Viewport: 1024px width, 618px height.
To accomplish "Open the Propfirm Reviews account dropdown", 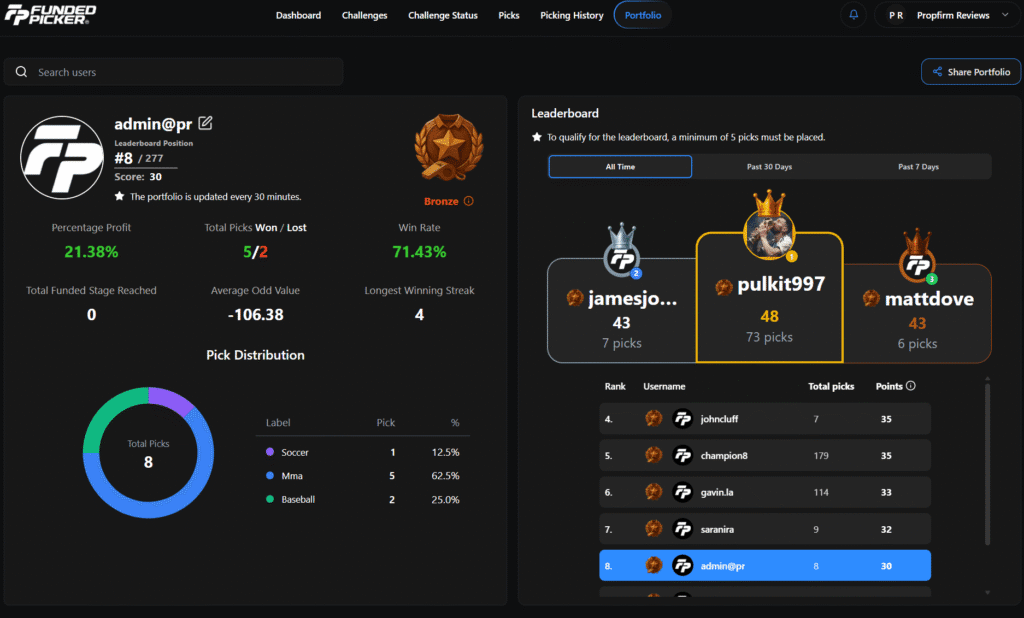I will pos(945,16).
